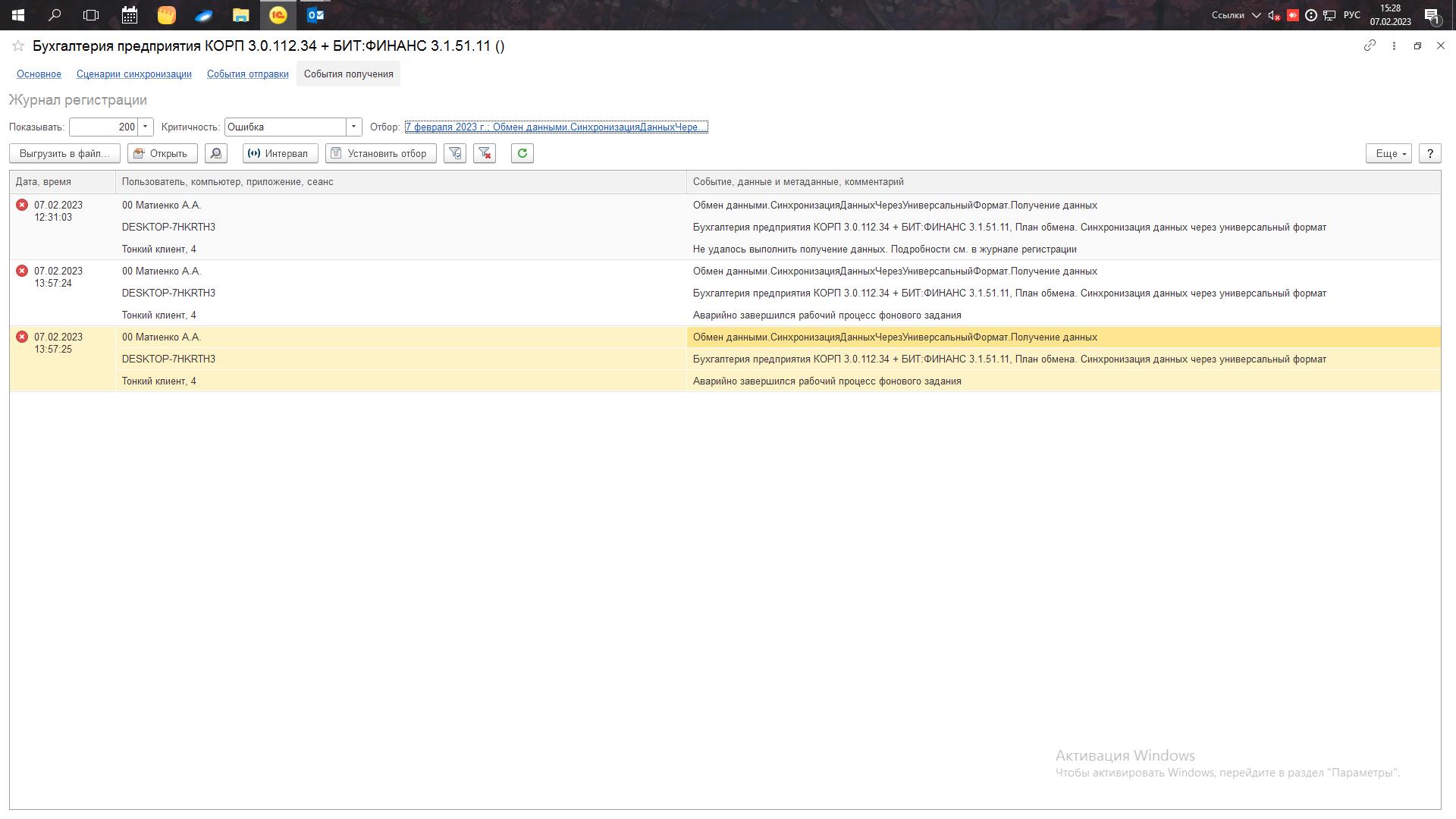Click the error icon of the 13:57:25 log entry

[22, 337]
